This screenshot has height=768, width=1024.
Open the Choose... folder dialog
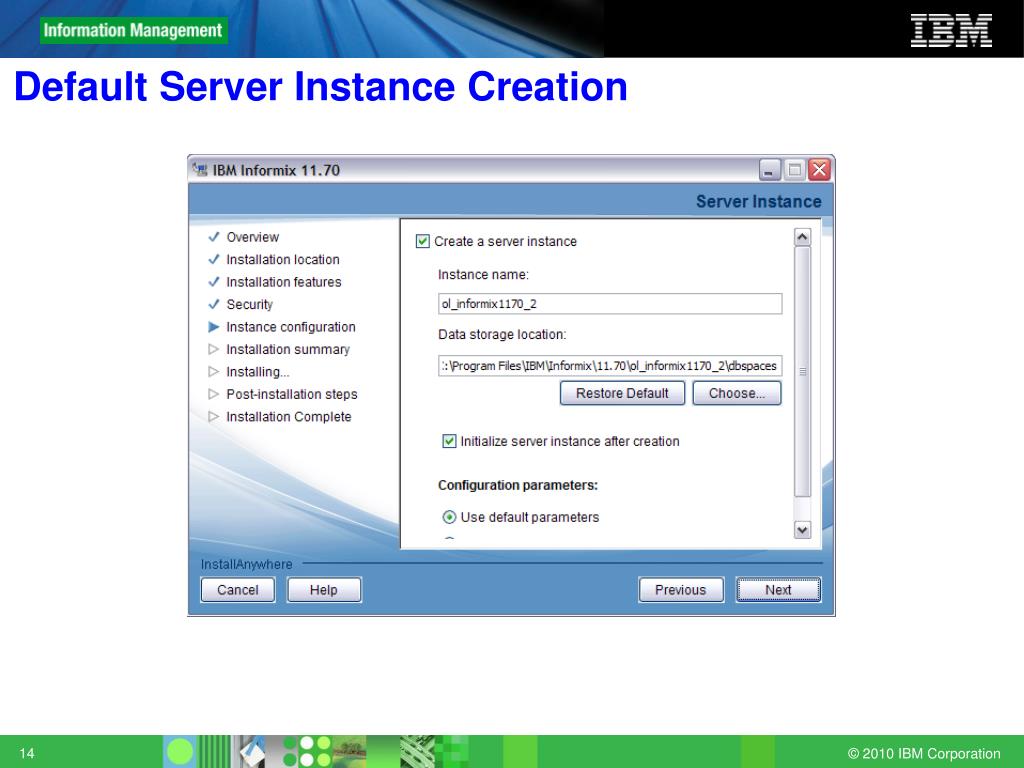coord(737,393)
